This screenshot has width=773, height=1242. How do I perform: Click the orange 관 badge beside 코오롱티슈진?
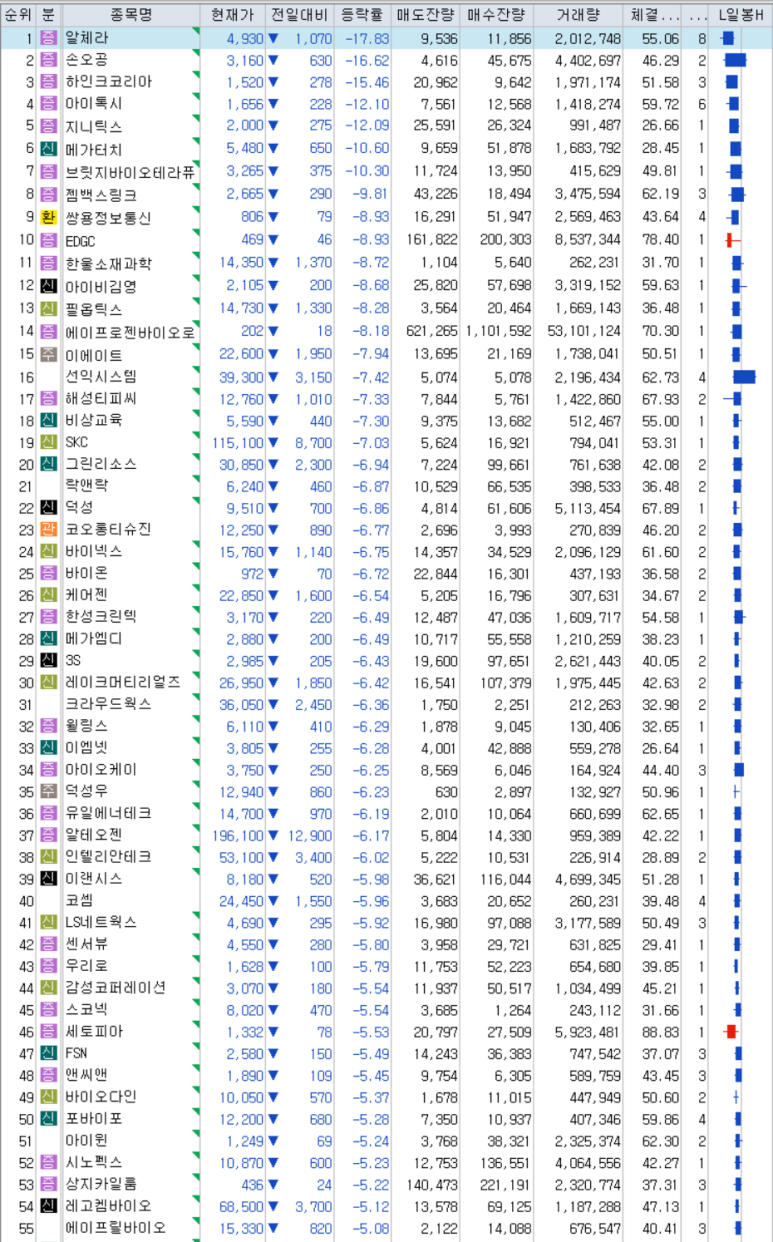pos(49,529)
